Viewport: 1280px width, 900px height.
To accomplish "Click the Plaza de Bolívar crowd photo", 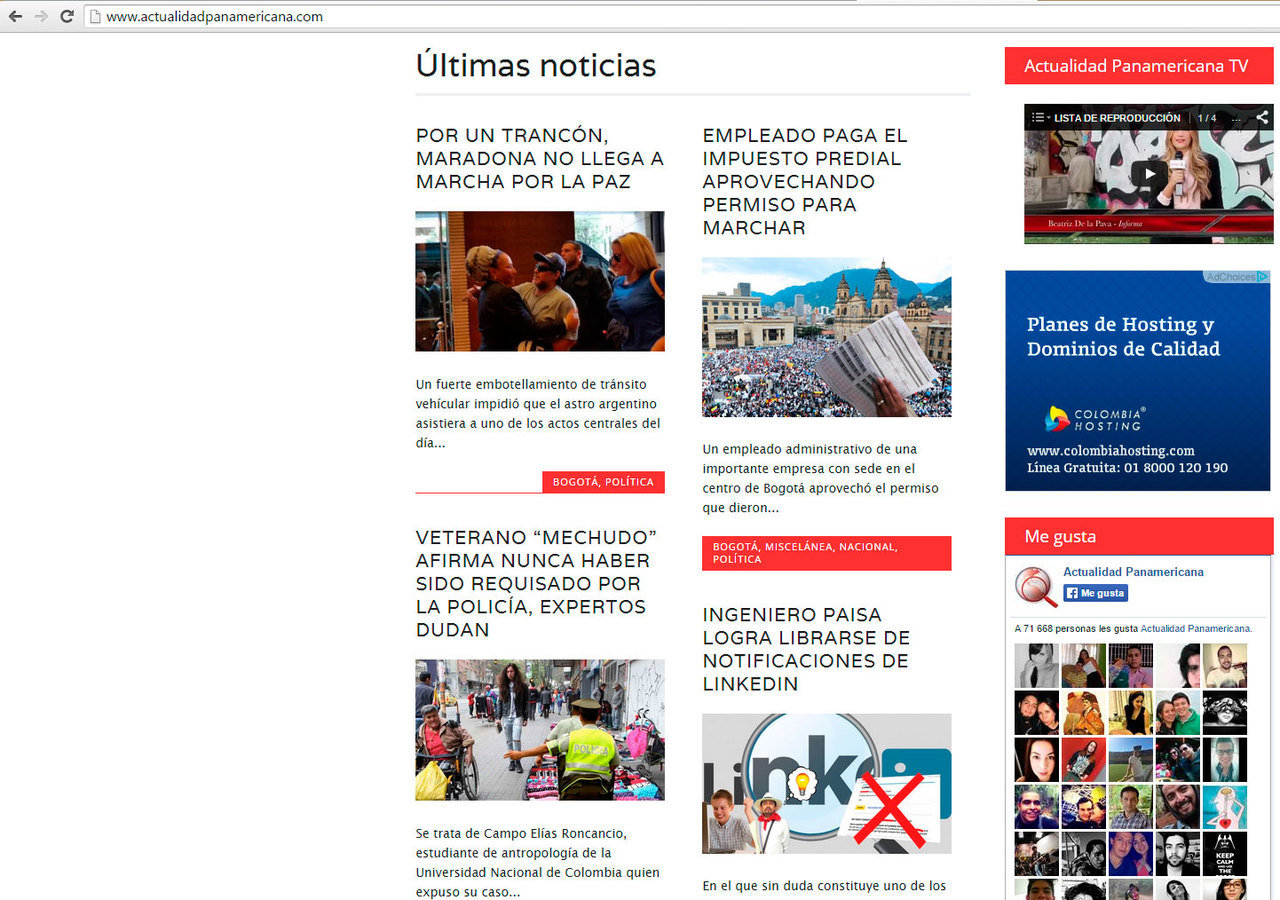I will (827, 337).
